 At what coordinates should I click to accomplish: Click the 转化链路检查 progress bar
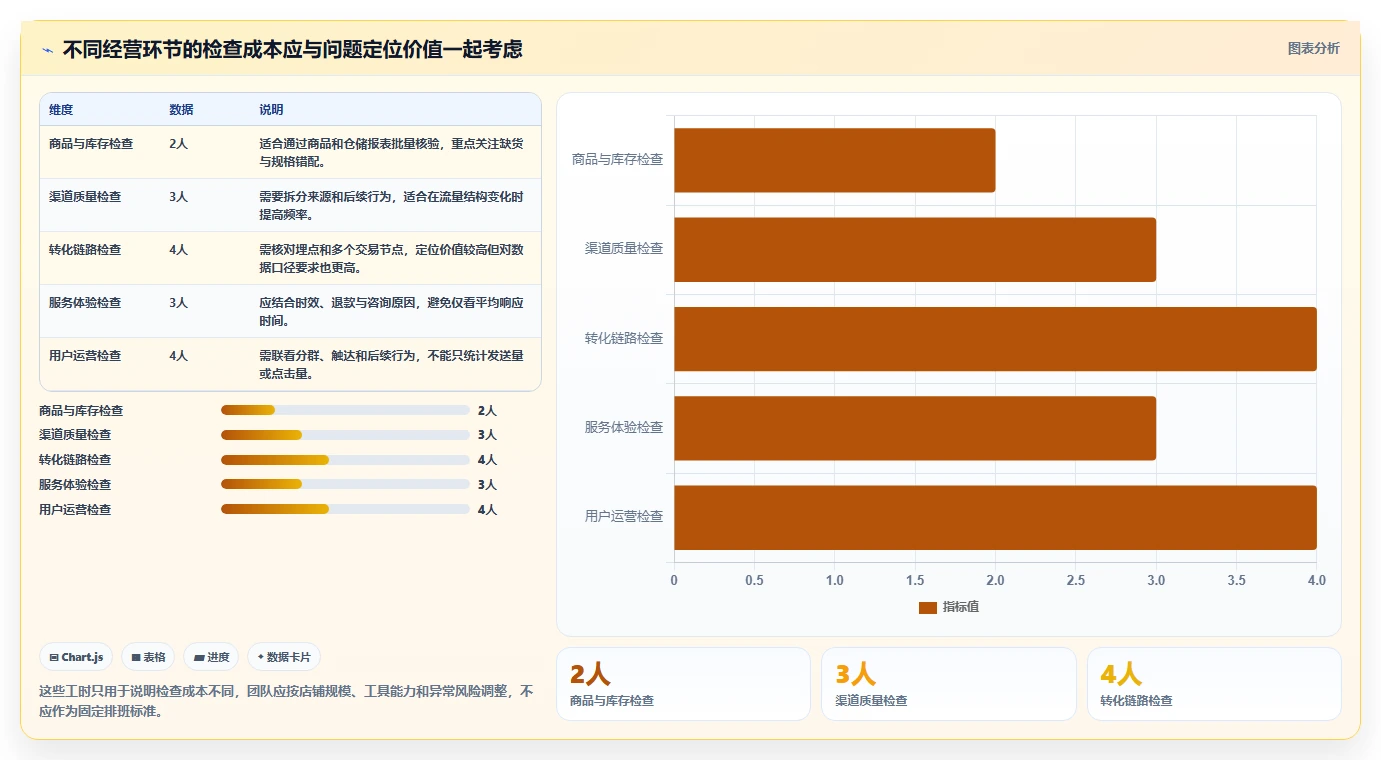pyautogui.click(x=345, y=460)
